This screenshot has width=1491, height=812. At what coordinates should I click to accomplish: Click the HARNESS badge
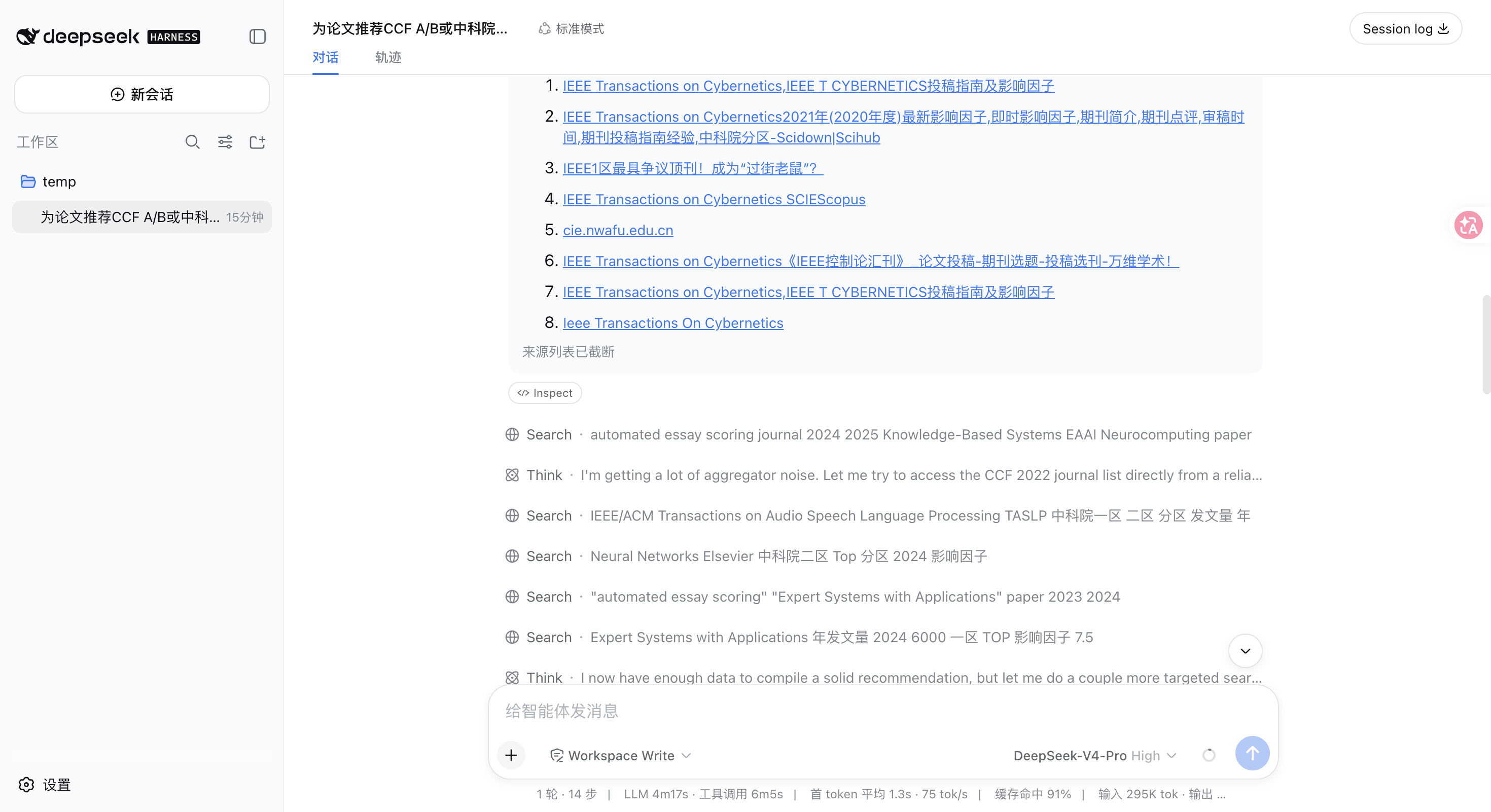(x=173, y=37)
